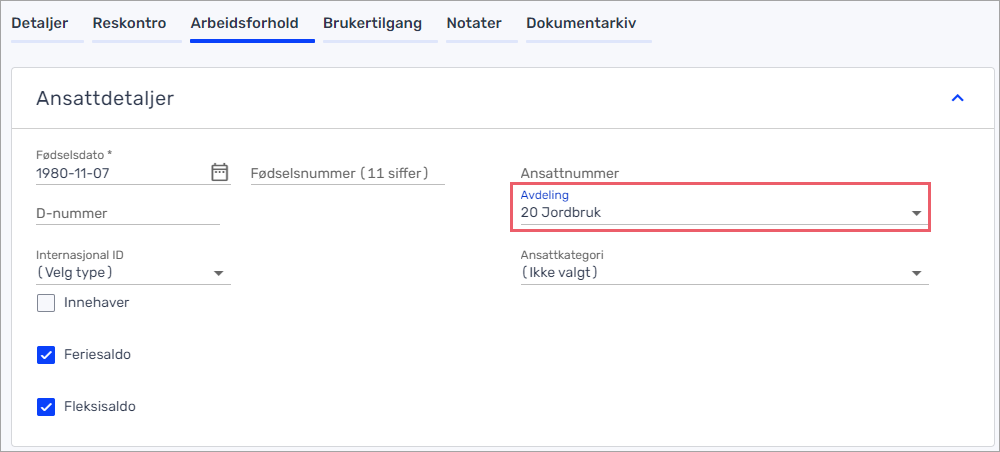1000x452 pixels.
Task: Go to the Brukertilgang tab
Action: [x=372, y=23]
